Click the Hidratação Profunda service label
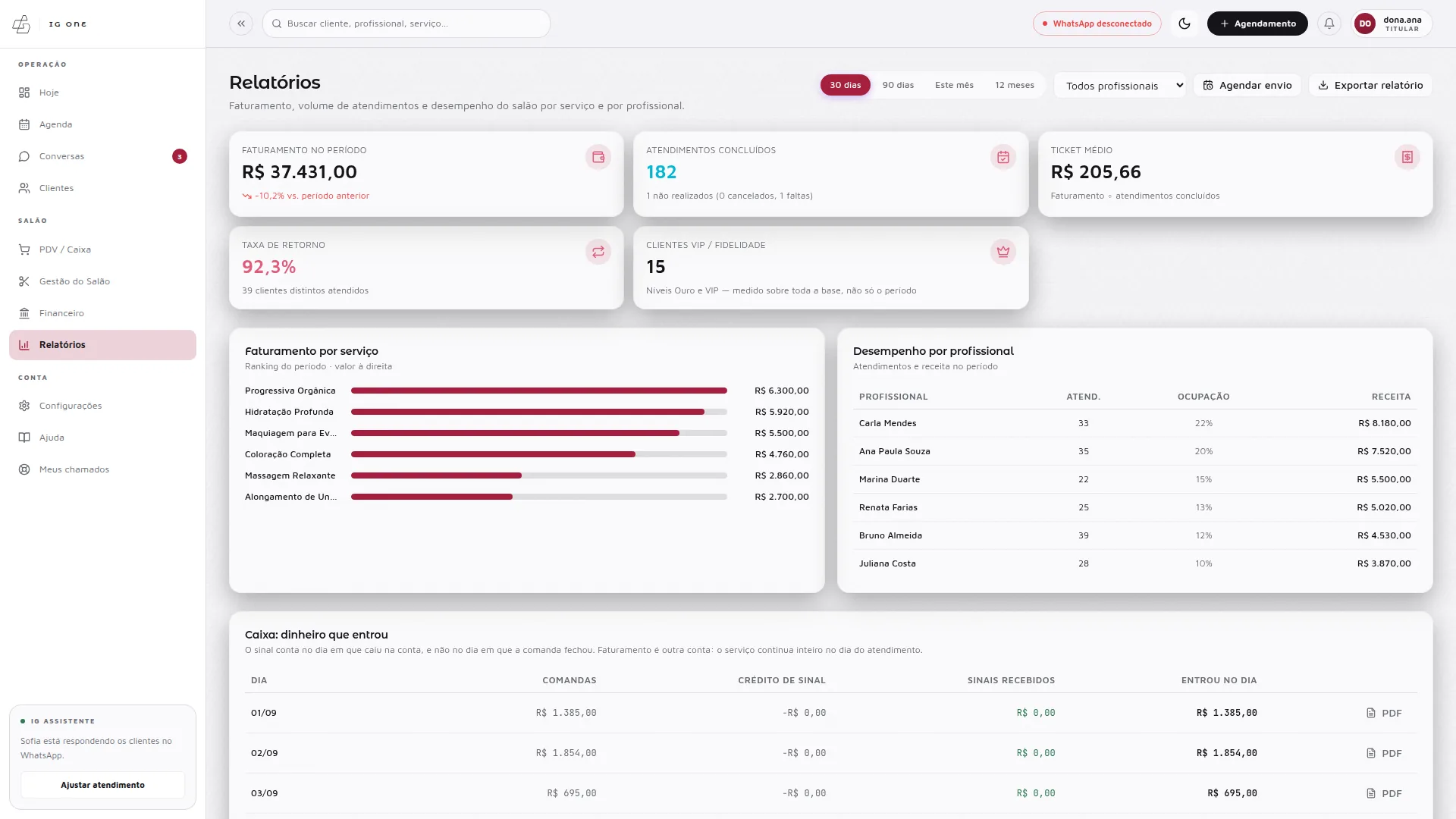1456x819 pixels. [x=289, y=412]
